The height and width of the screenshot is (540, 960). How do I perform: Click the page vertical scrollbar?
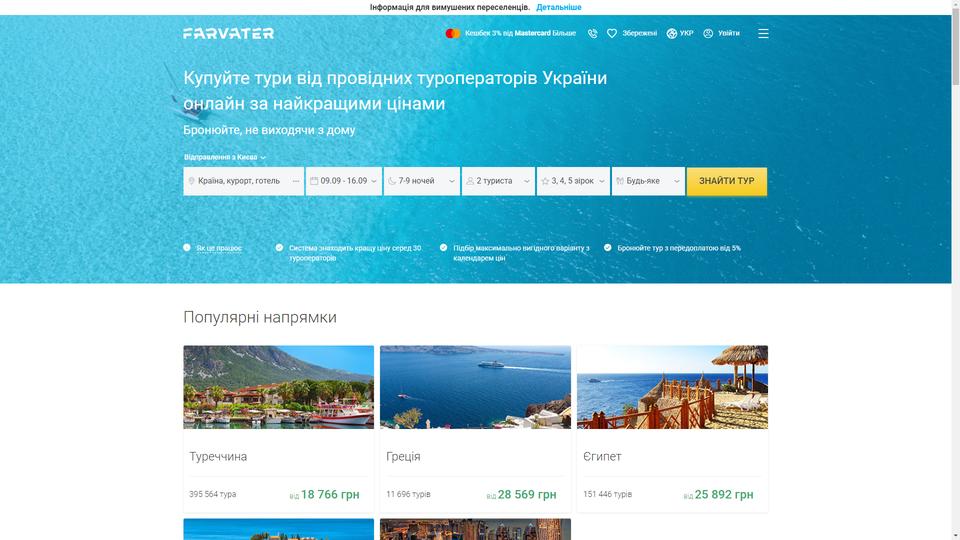click(x=955, y=270)
